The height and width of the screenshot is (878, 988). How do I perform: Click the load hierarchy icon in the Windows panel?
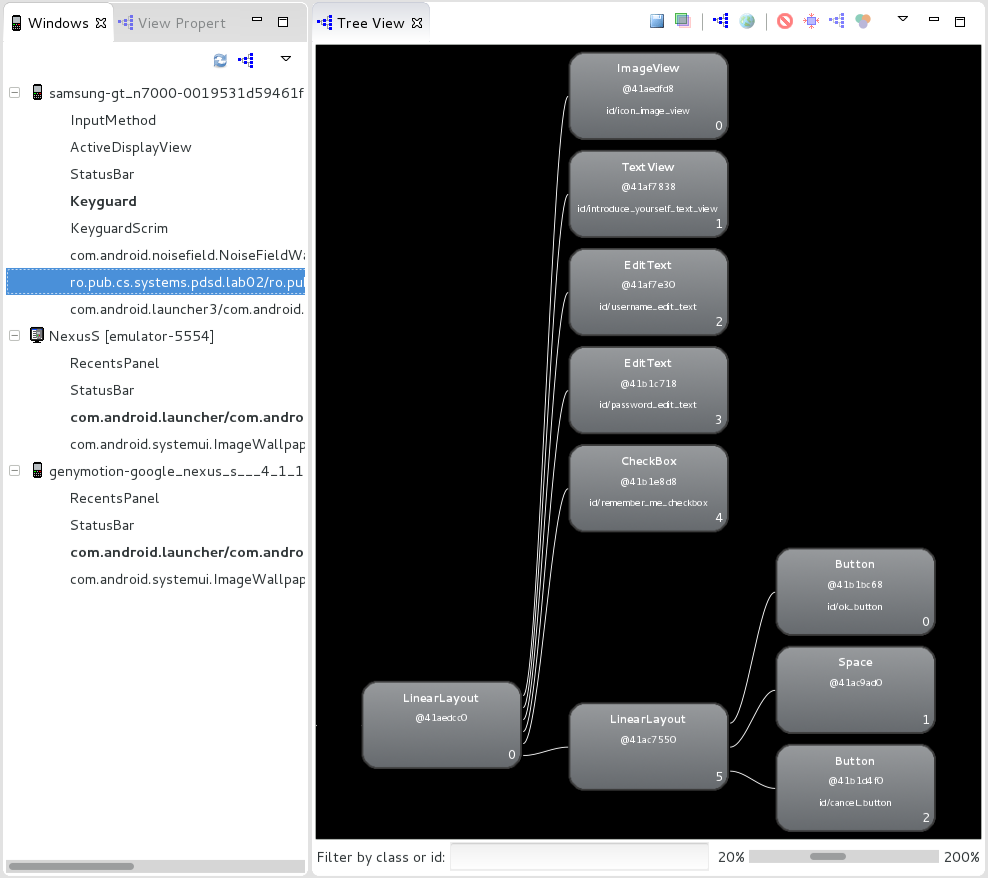click(x=246, y=60)
